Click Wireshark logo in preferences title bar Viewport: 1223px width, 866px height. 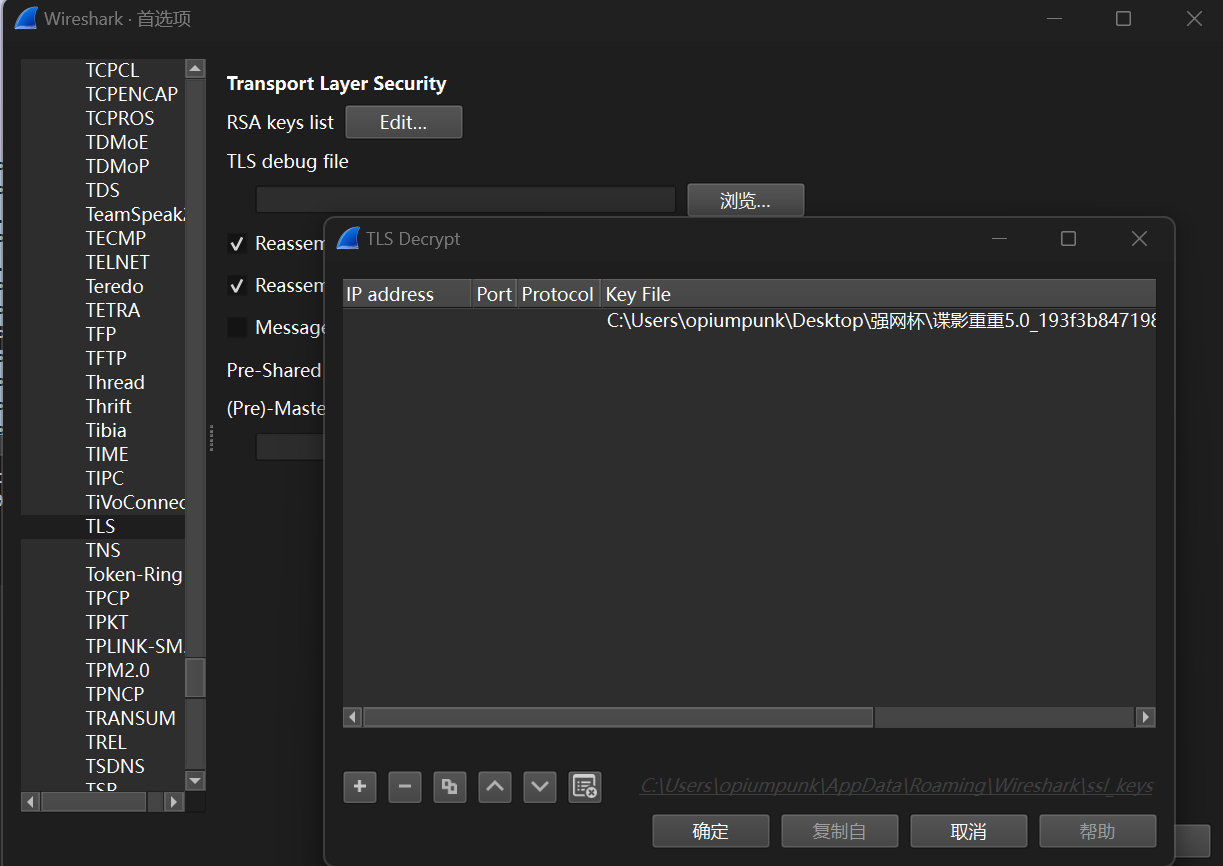tap(26, 18)
